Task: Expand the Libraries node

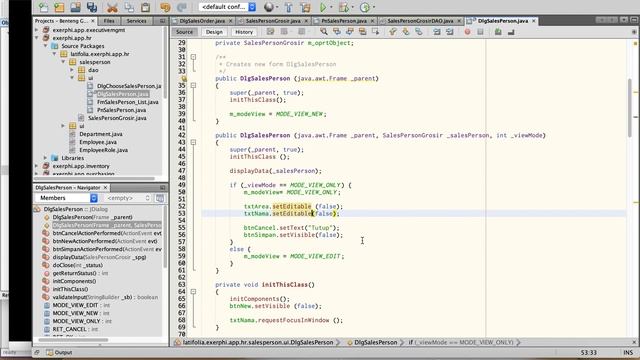Action: [x=46, y=158]
